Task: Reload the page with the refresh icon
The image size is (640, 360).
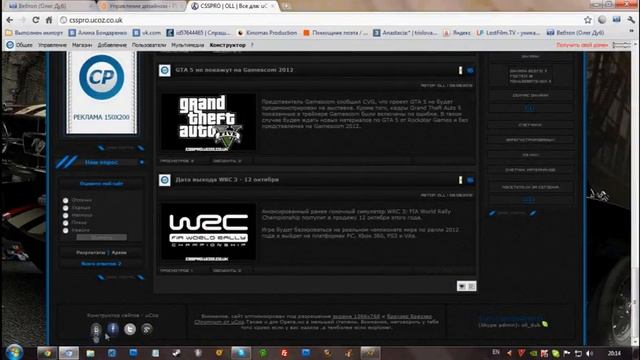Action: click(x=36, y=20)
